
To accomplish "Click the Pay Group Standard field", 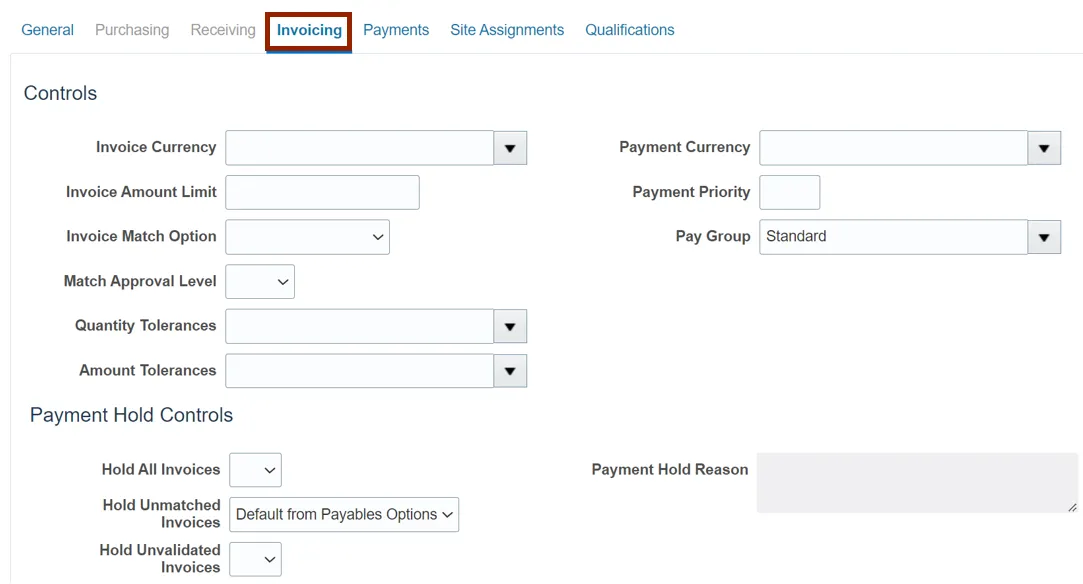I will (x=893, y=237).
